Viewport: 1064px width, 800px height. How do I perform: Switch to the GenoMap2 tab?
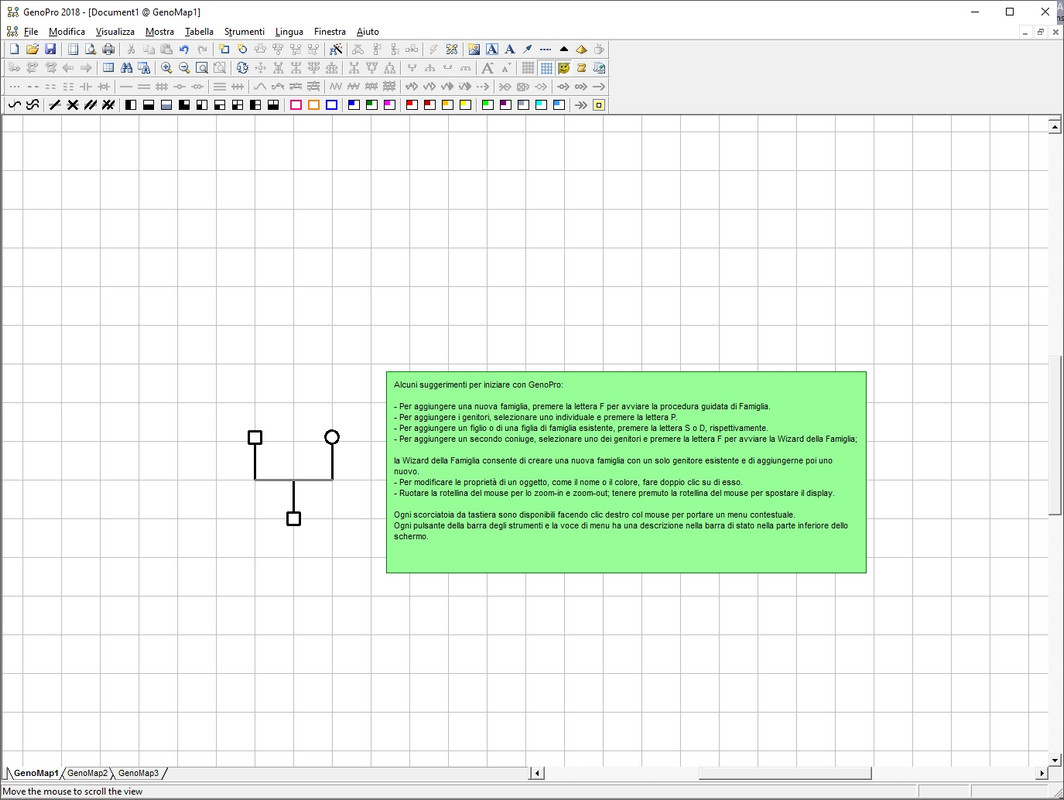[x=87, y=773]
